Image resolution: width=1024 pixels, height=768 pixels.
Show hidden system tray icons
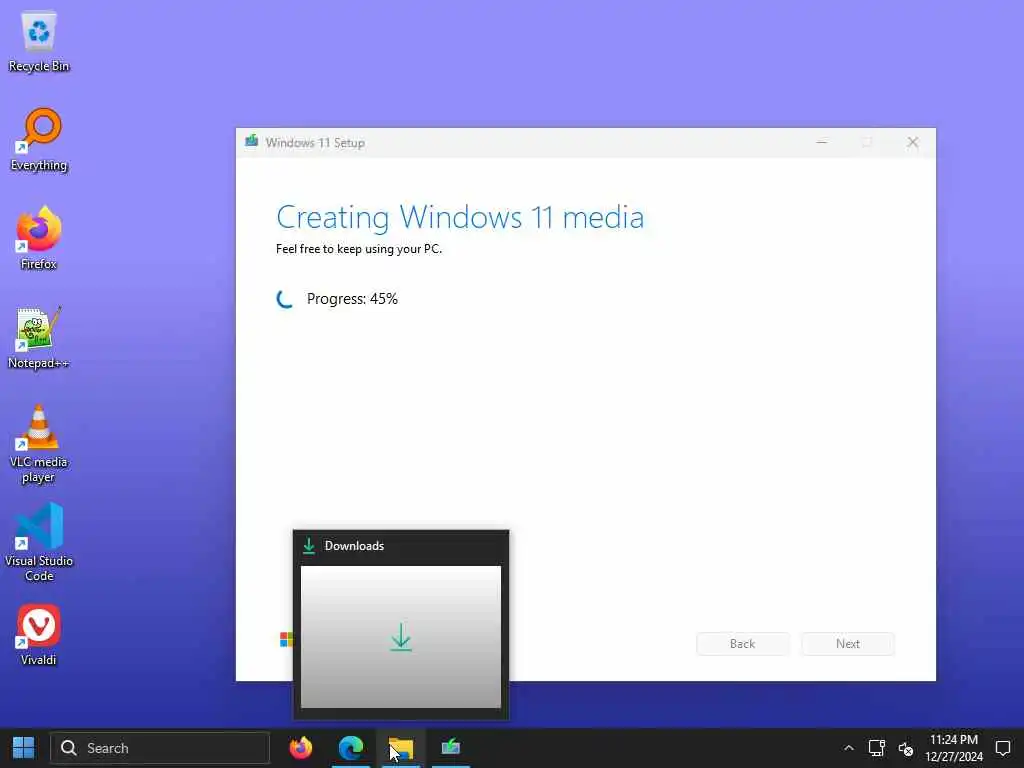click(x=848, y=748)
